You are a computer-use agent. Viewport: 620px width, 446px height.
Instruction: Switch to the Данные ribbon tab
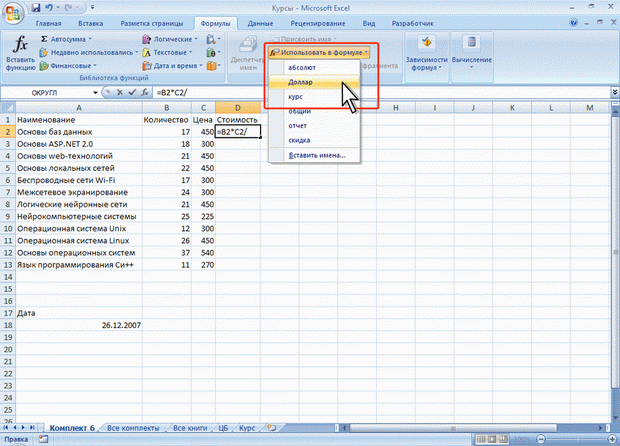click(260, 21)
